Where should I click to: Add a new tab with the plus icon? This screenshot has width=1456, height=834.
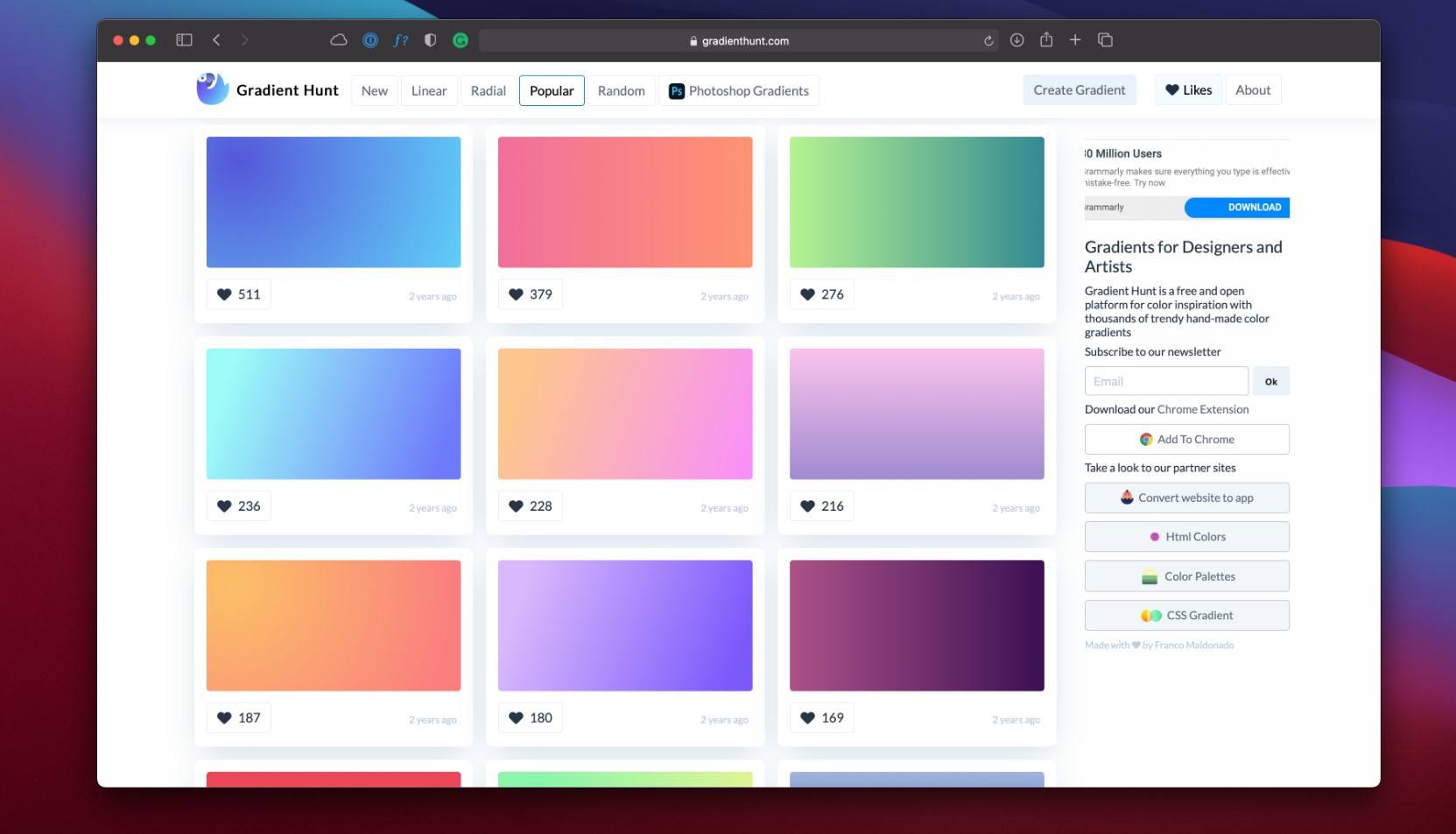pos(1075,40)
